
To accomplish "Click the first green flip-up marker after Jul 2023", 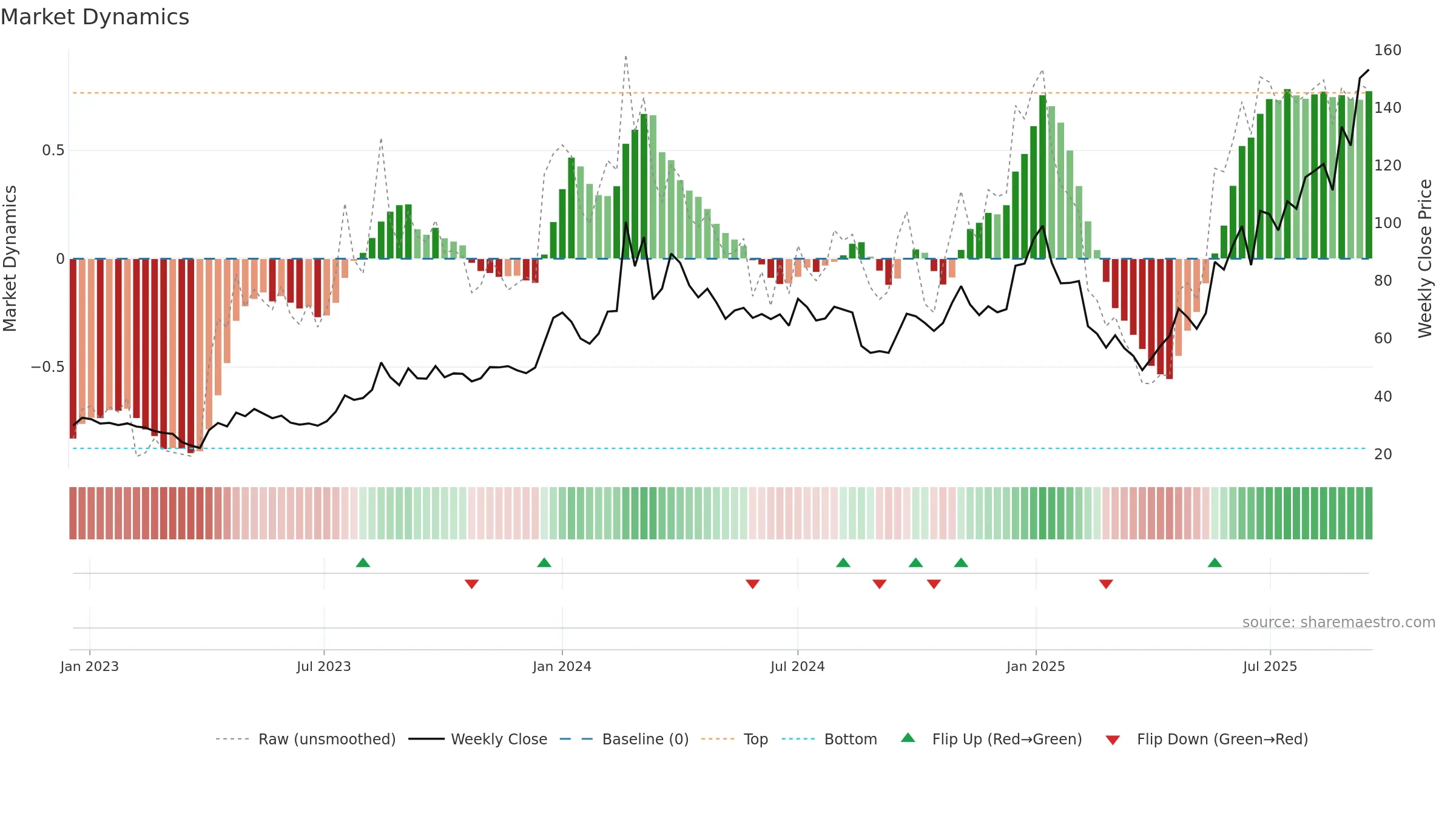I will [363, 562].
